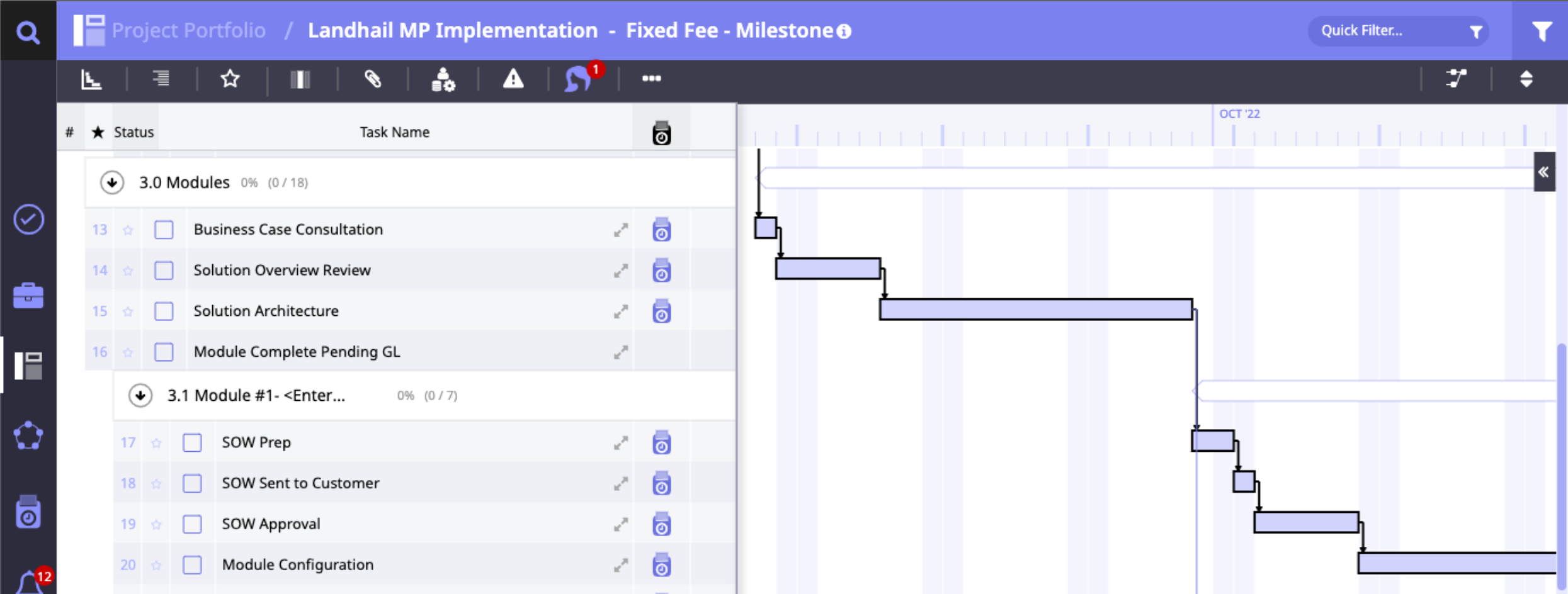Check the Business Case Consultation checkbox
Image resolution: width=1568 pixels, height=594 pixels.
tap(164, 230)
